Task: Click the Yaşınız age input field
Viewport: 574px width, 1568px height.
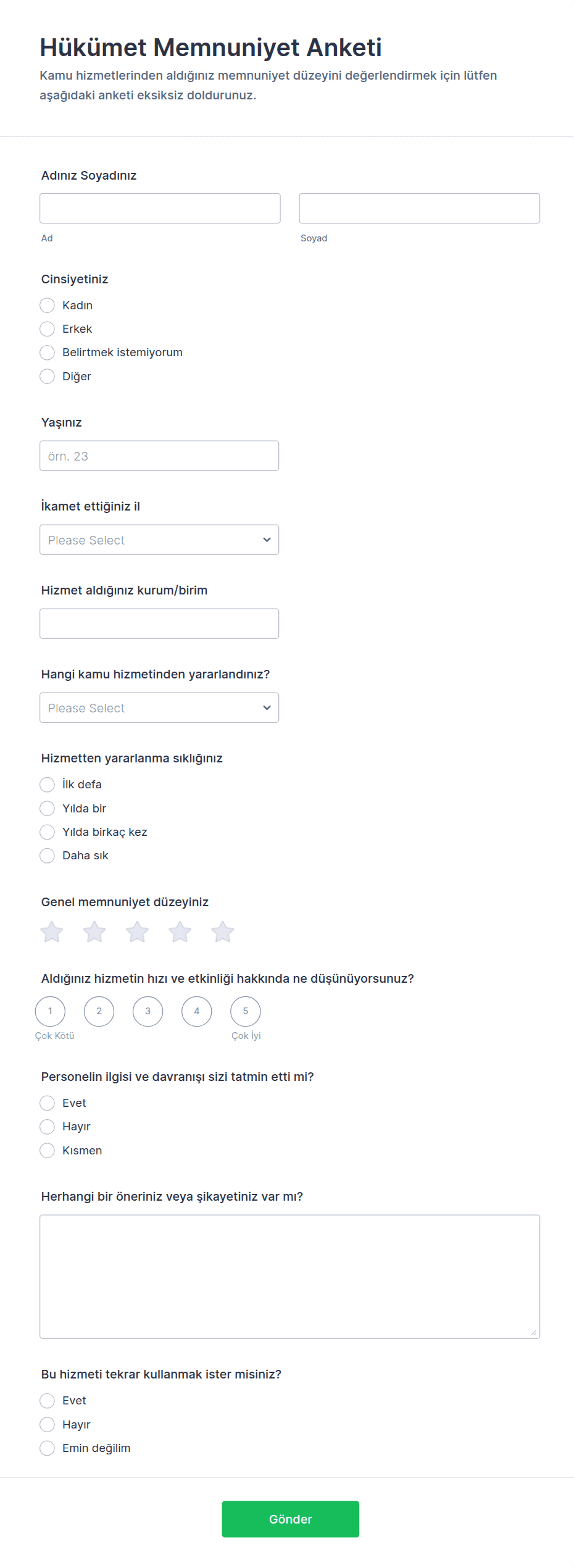Action: [159, 456]
